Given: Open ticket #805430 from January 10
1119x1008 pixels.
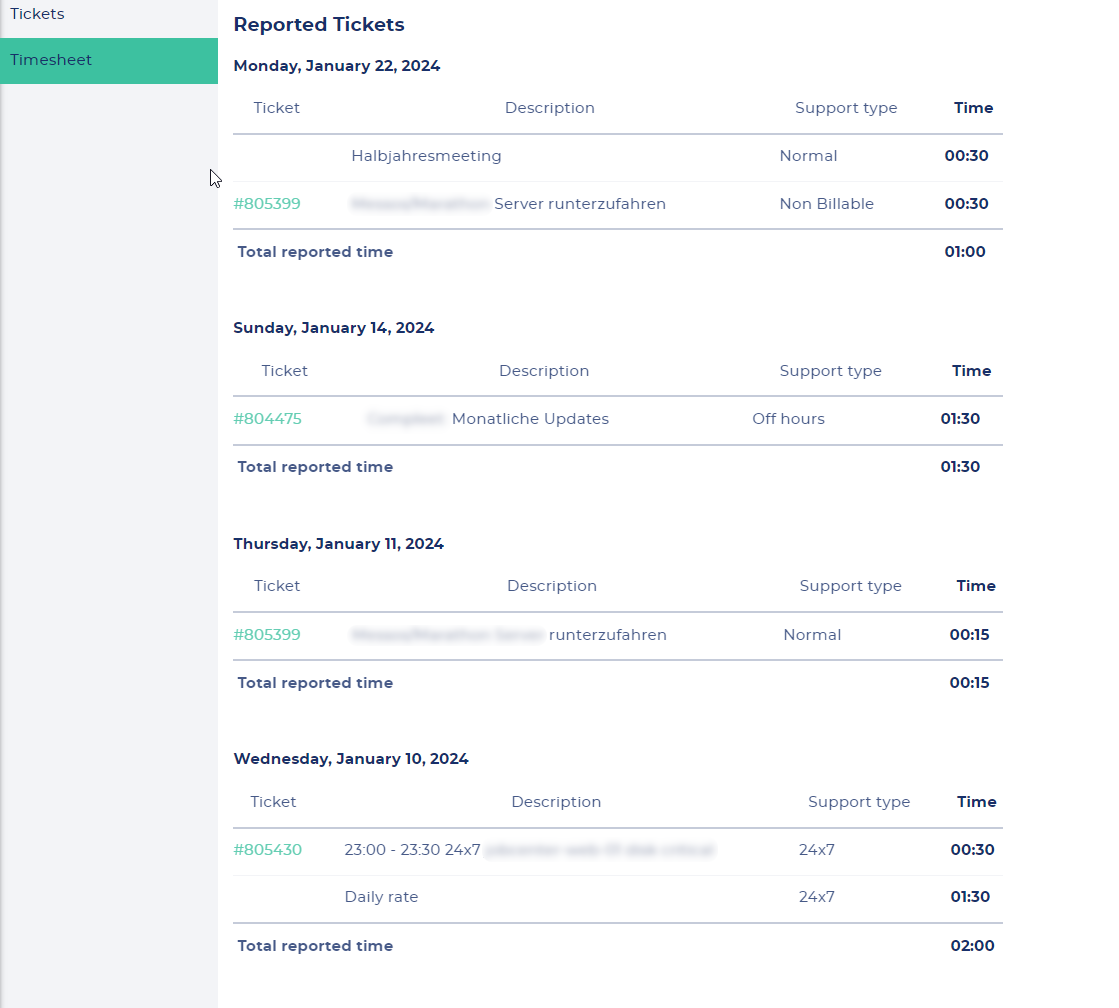Looking at the screenshot, I should (x=266, y=849).
